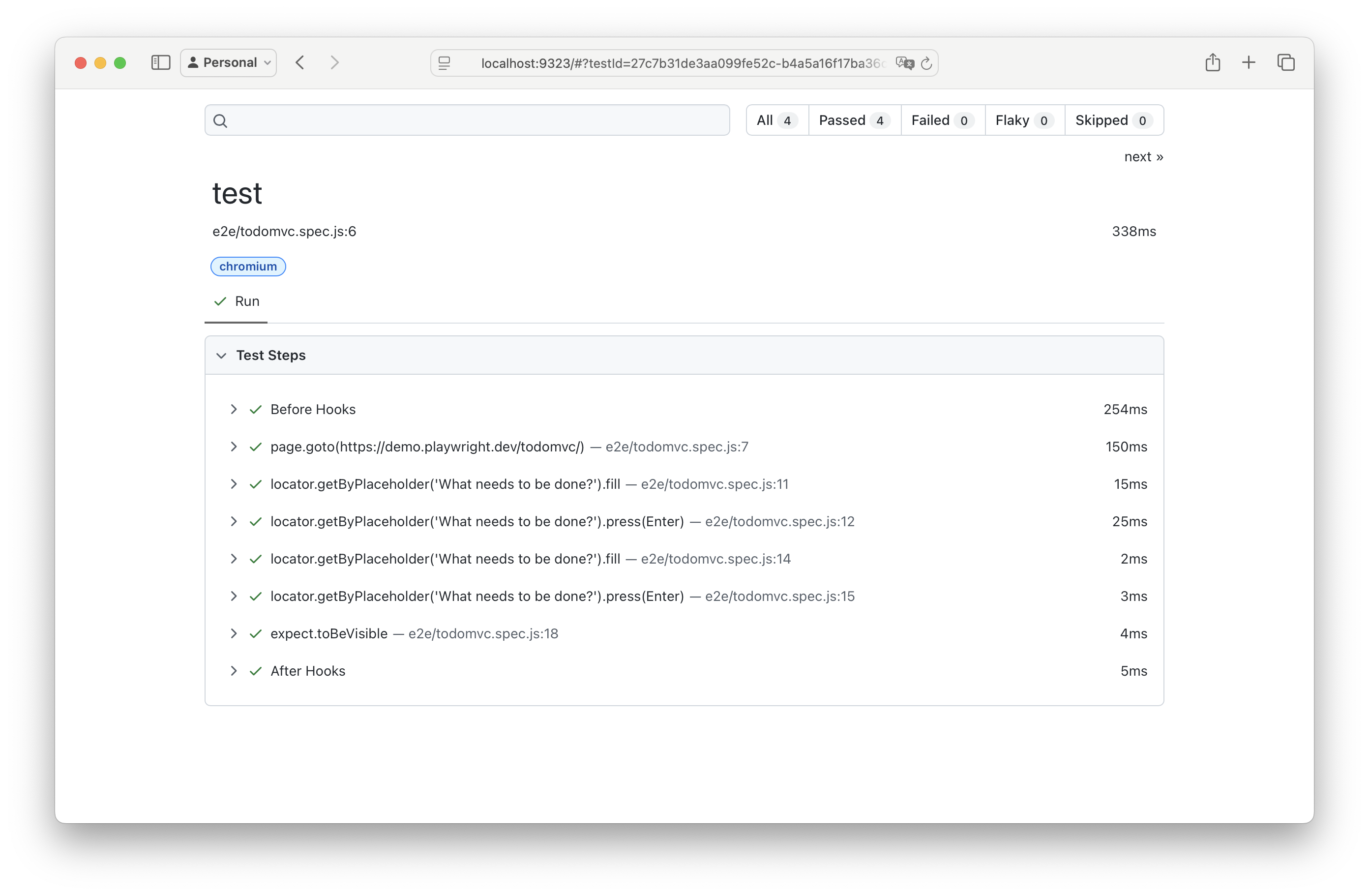Screen dimensions: 1369x896
Task: Open the Personal profile dropdown
Action: pyautogui.click(x=228, y=62)
